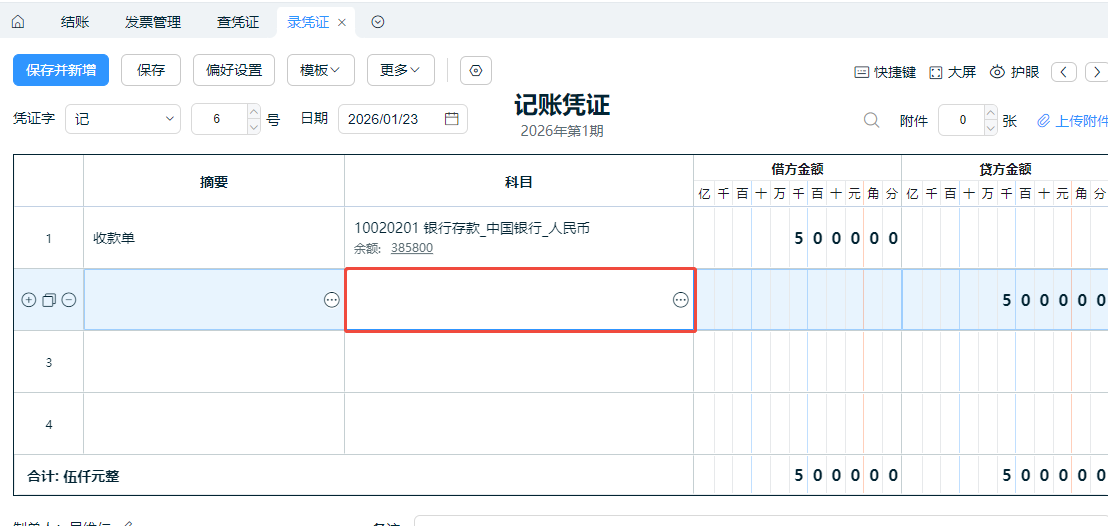Delete the row using the minus icon

[x=69, y=300]
